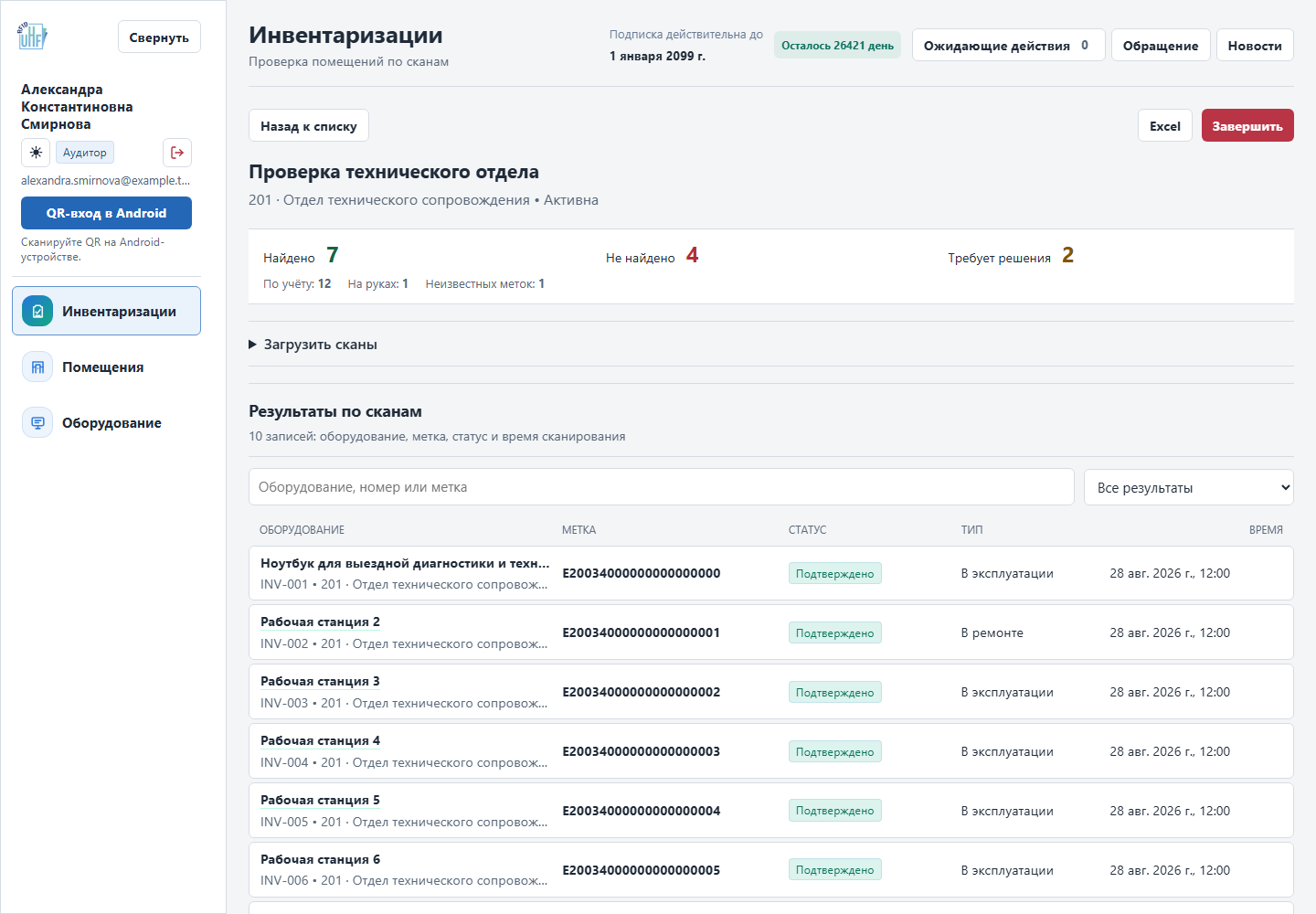Click the equipment search input field
Viewport: 1316px width, 914px height.
pos(662,487)
